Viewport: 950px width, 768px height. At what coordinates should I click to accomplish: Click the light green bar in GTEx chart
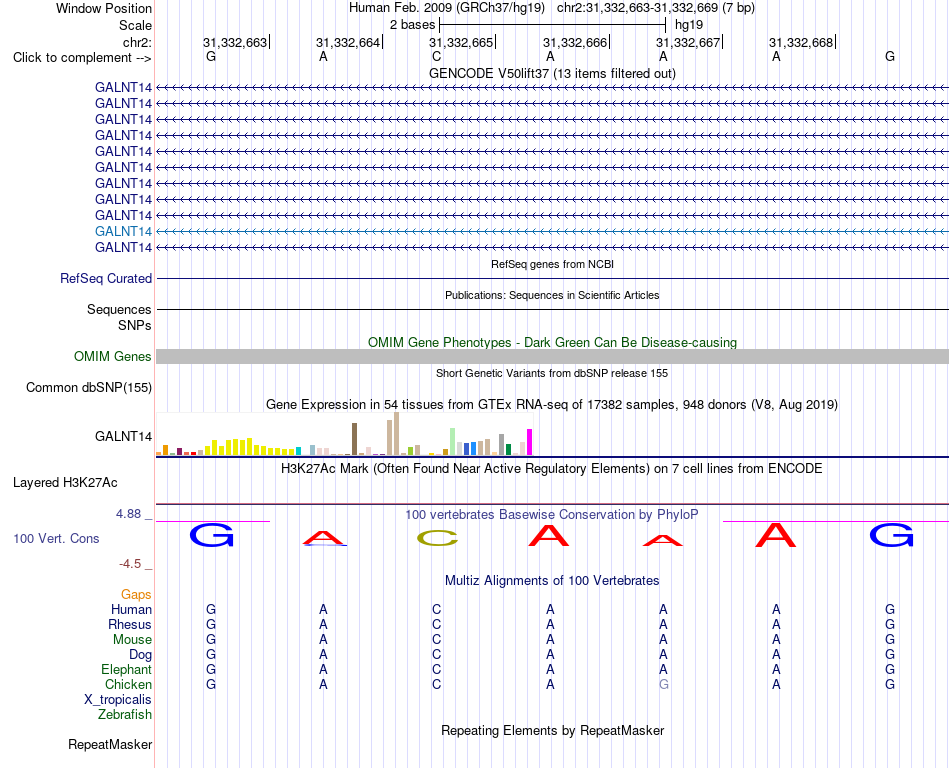(453, 442)
